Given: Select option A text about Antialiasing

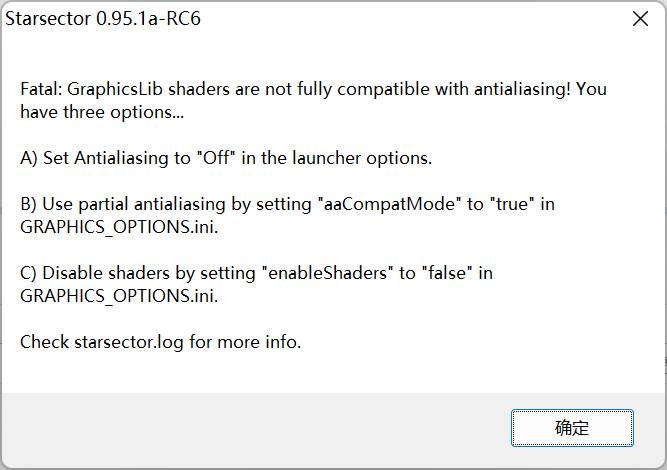Looking at the screenshot, I should coord(226,158).
